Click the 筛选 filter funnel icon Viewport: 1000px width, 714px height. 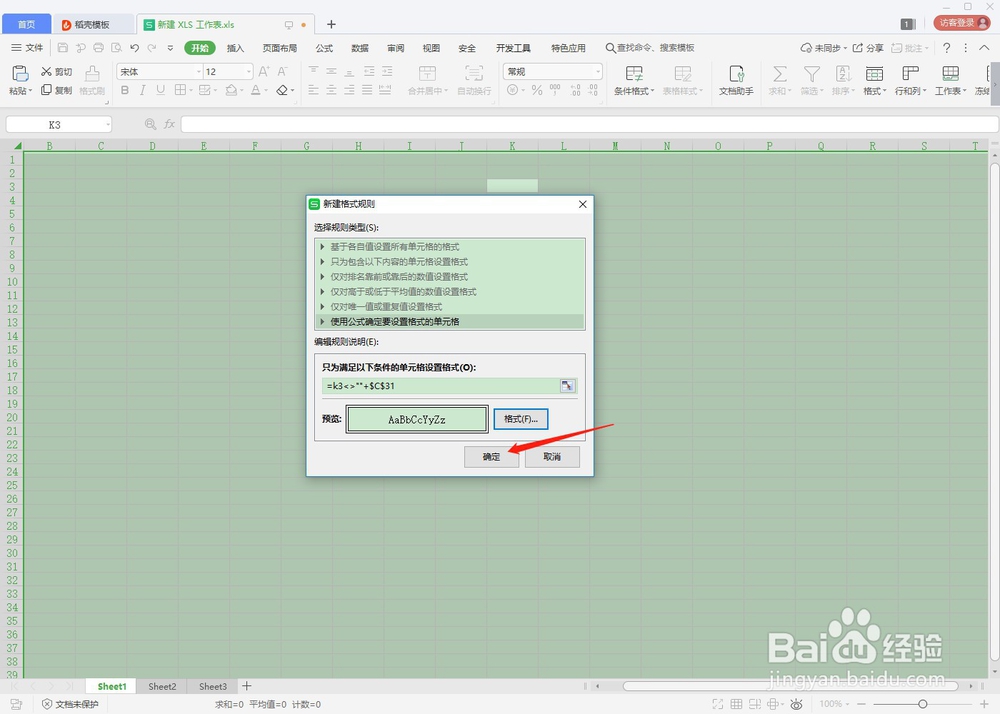click(811, 73)
